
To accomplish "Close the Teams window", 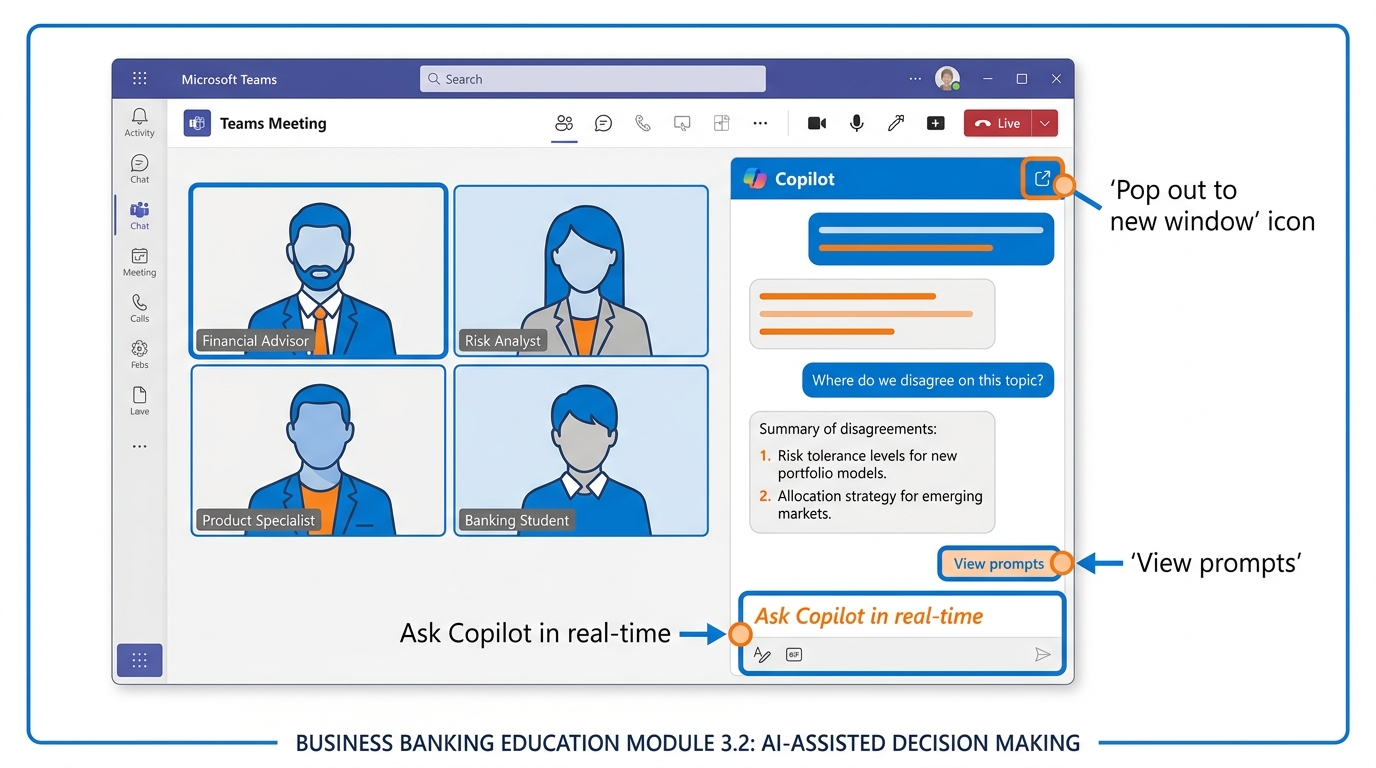I will click(x=1056, y=79).
